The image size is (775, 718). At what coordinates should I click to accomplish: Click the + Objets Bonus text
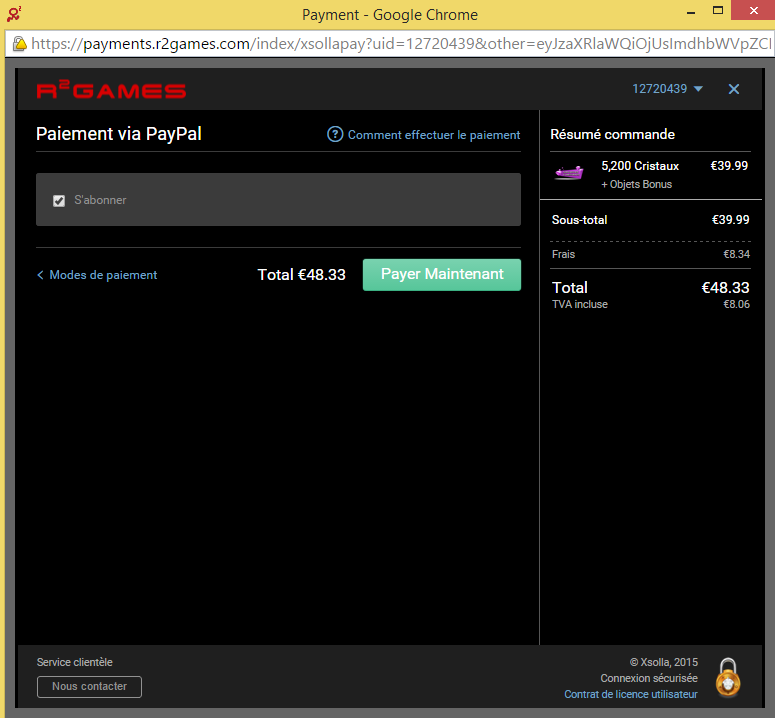click(636, 184)
